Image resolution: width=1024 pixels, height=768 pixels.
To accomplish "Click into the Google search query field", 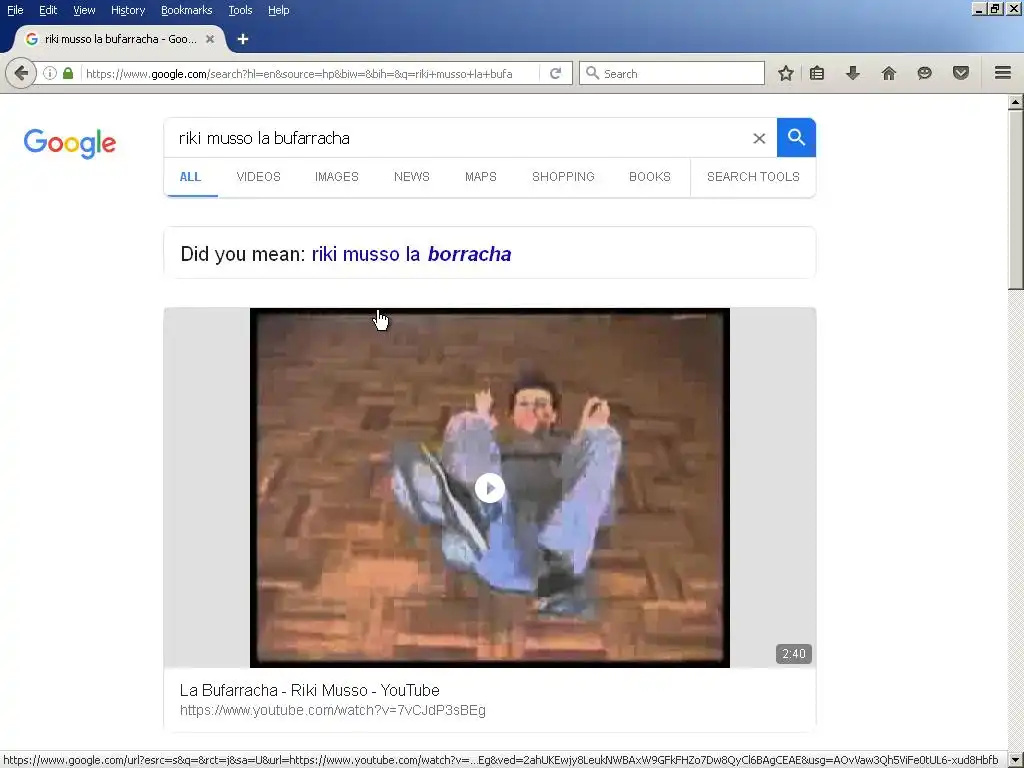I will 457,138.
